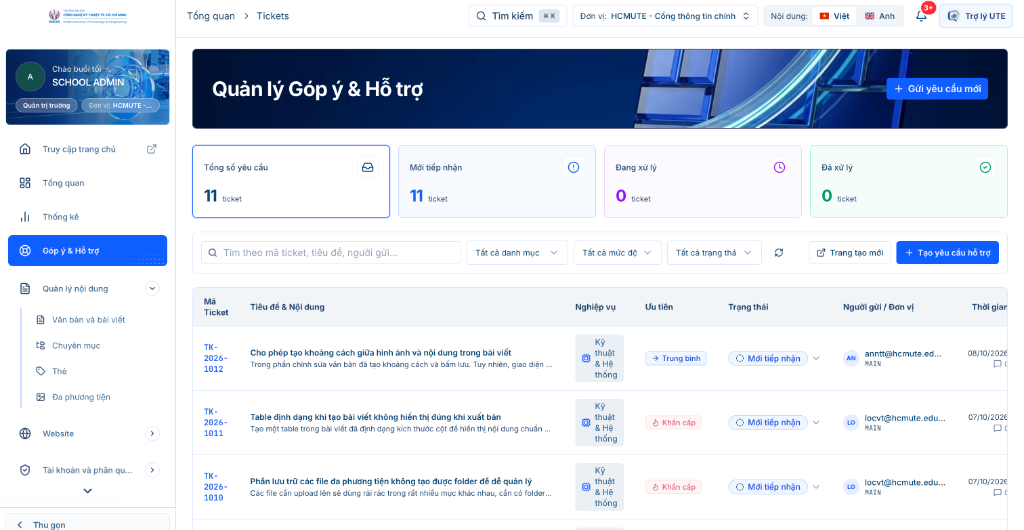The width and height of the screenshot is (1024, 530).
Task: Focus the Tìm theo mã ticket search field
Action: pos(330,253)
